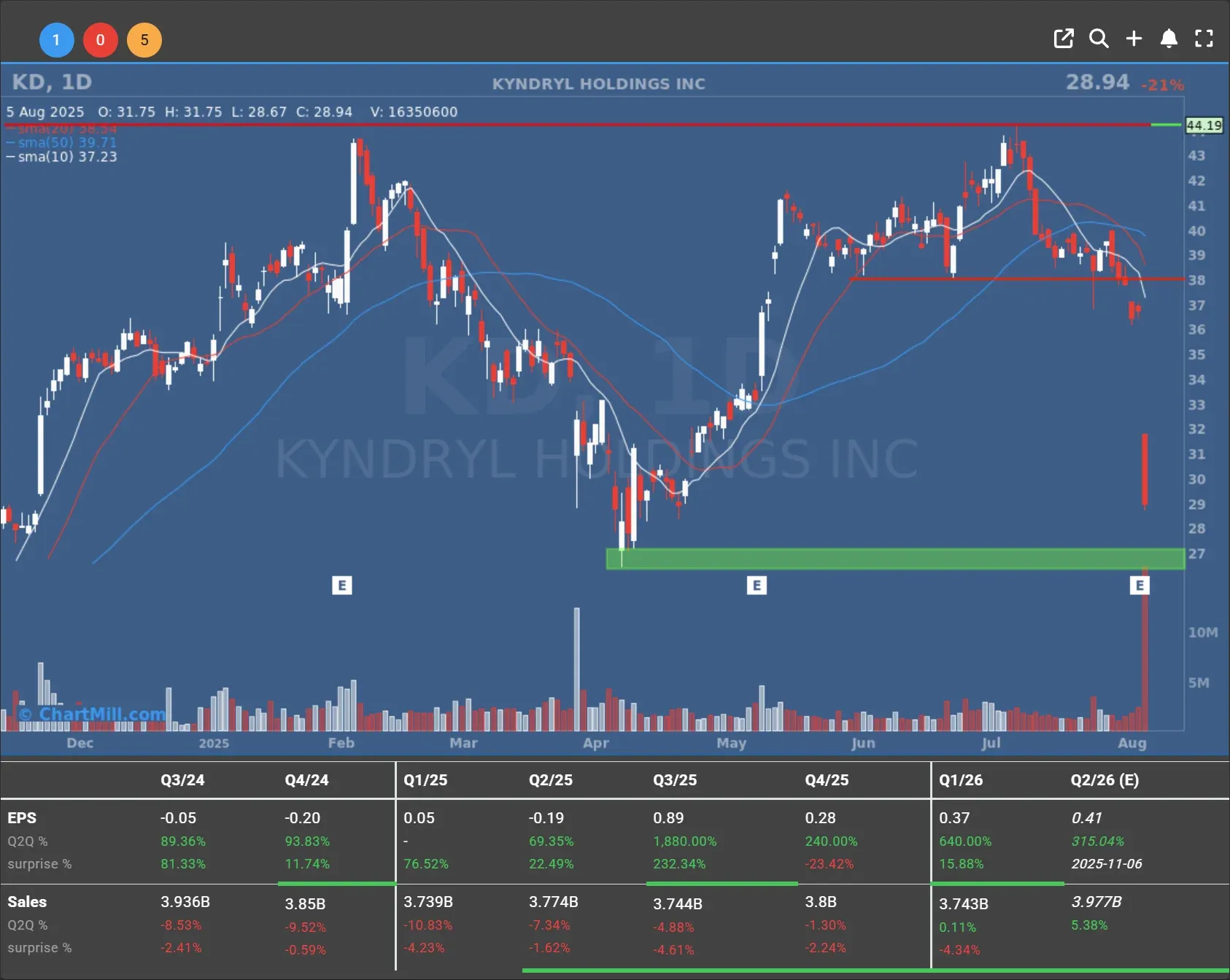Click the tall April volume bar
The height and width of the screenshot is (980, 1230).
tap(577, 669)
